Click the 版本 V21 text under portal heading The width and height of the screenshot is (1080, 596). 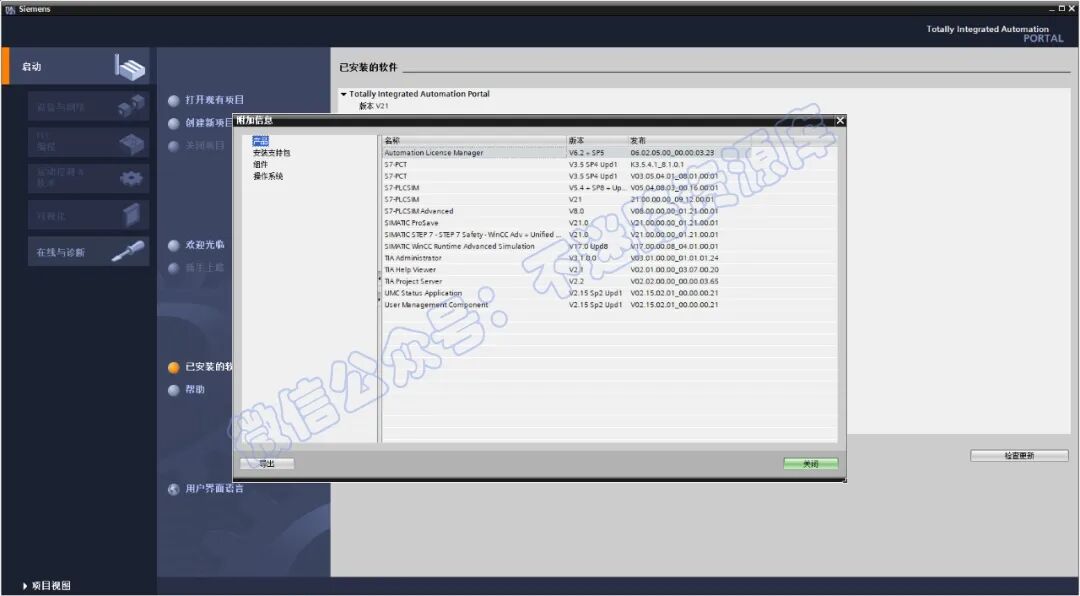coord(374,105)
